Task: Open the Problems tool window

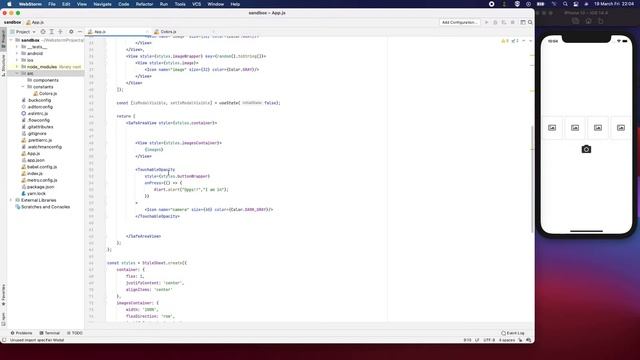Action: (21, 333)
